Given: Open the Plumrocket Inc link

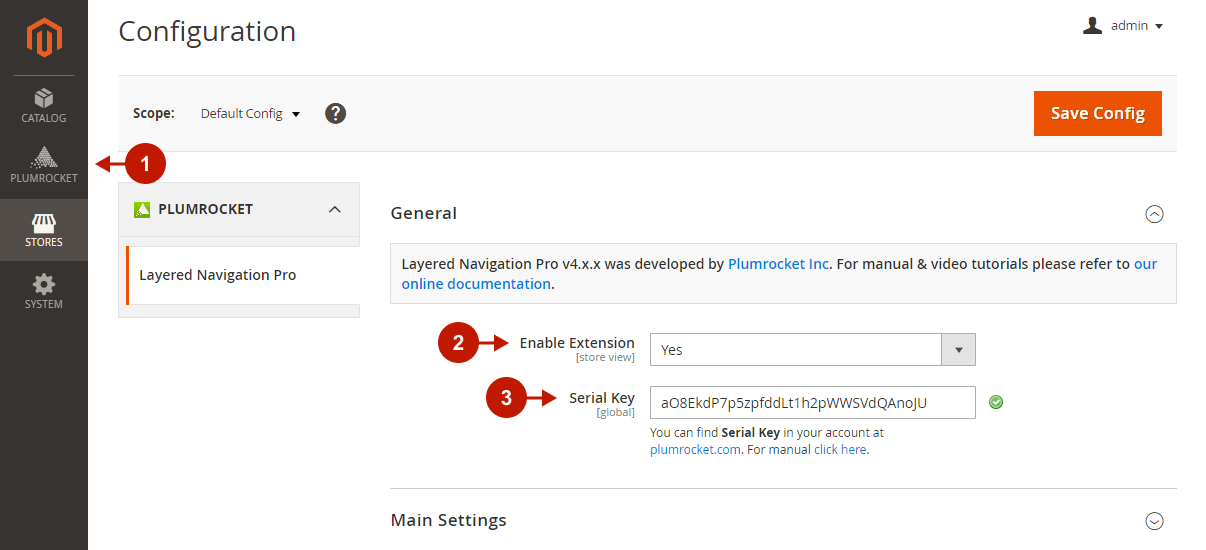Looking at the screenshot, I should pos(779,264).
